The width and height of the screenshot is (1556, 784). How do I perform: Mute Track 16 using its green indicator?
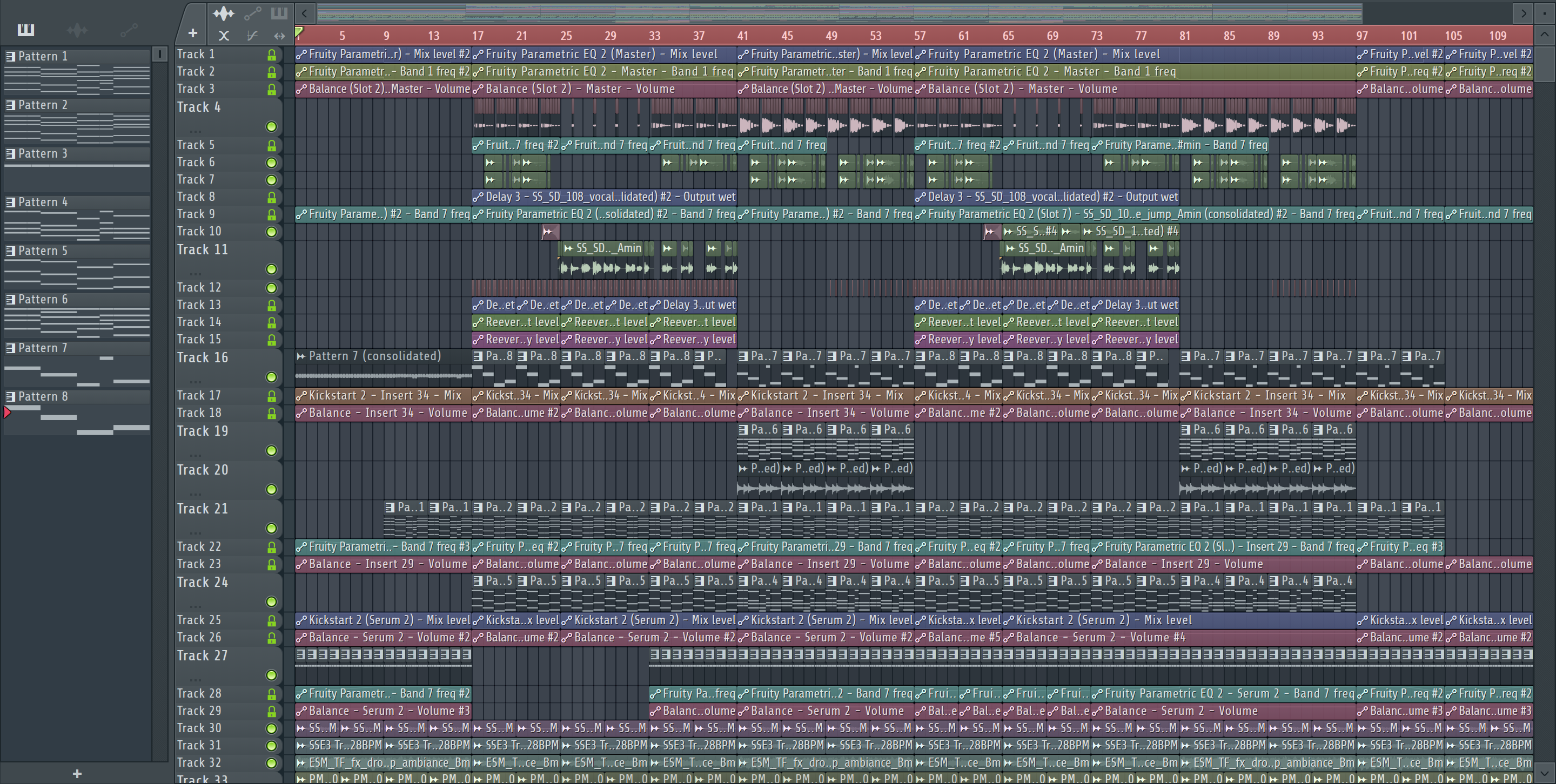click(271, 376)
